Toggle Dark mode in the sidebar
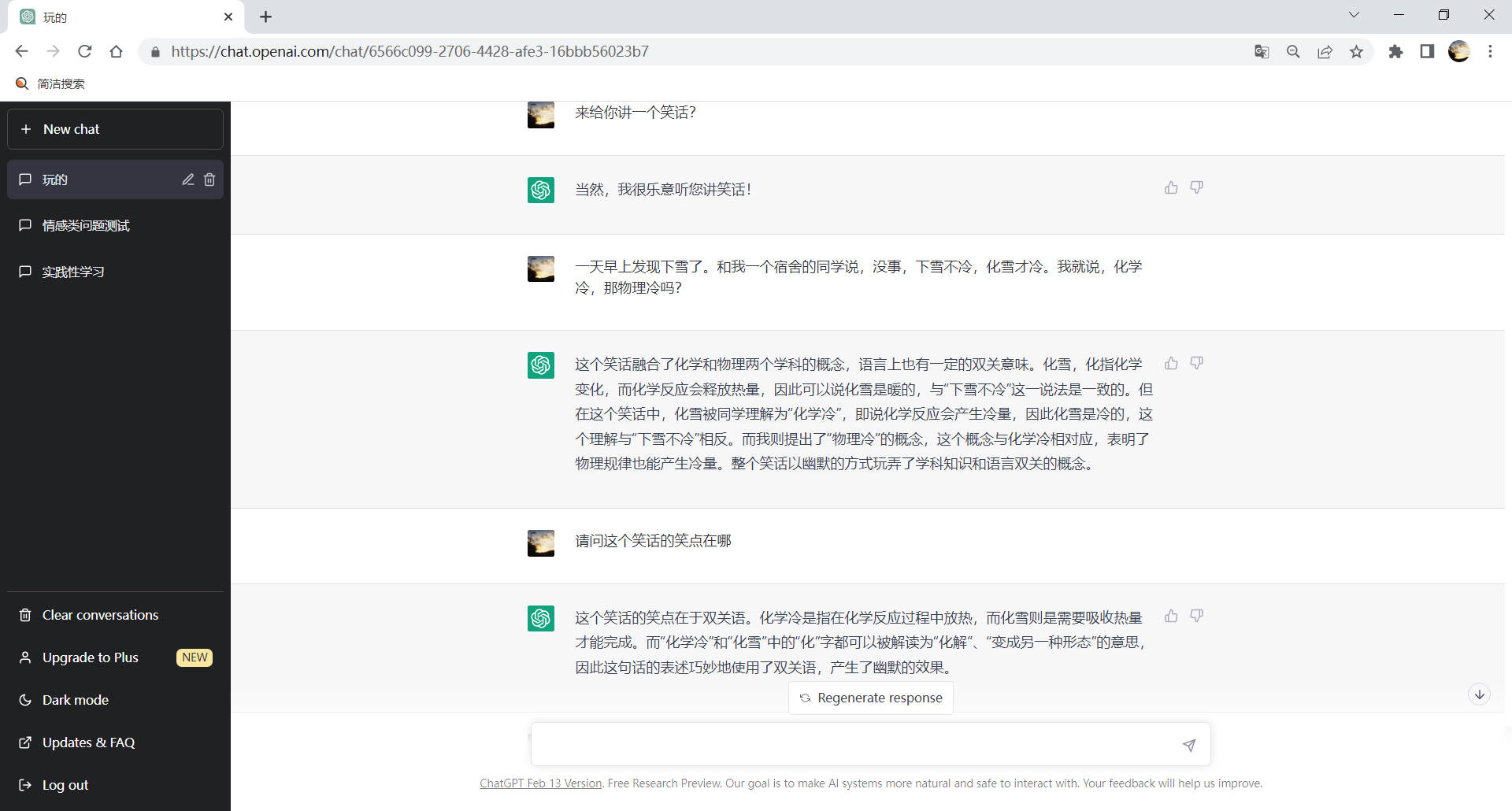 (x=75, y=700)
